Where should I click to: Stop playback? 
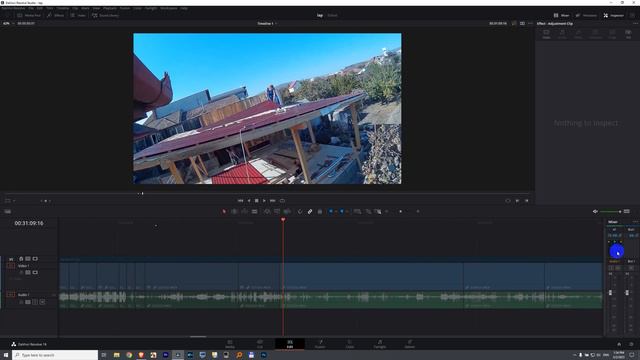click(x=257, y=201)
